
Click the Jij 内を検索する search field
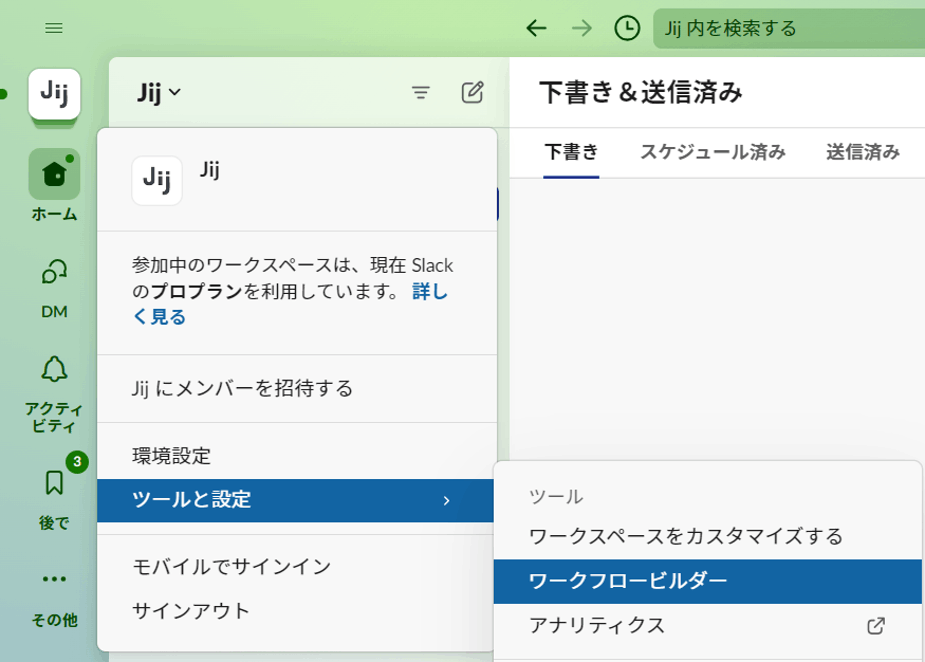(x=789, y=28)
